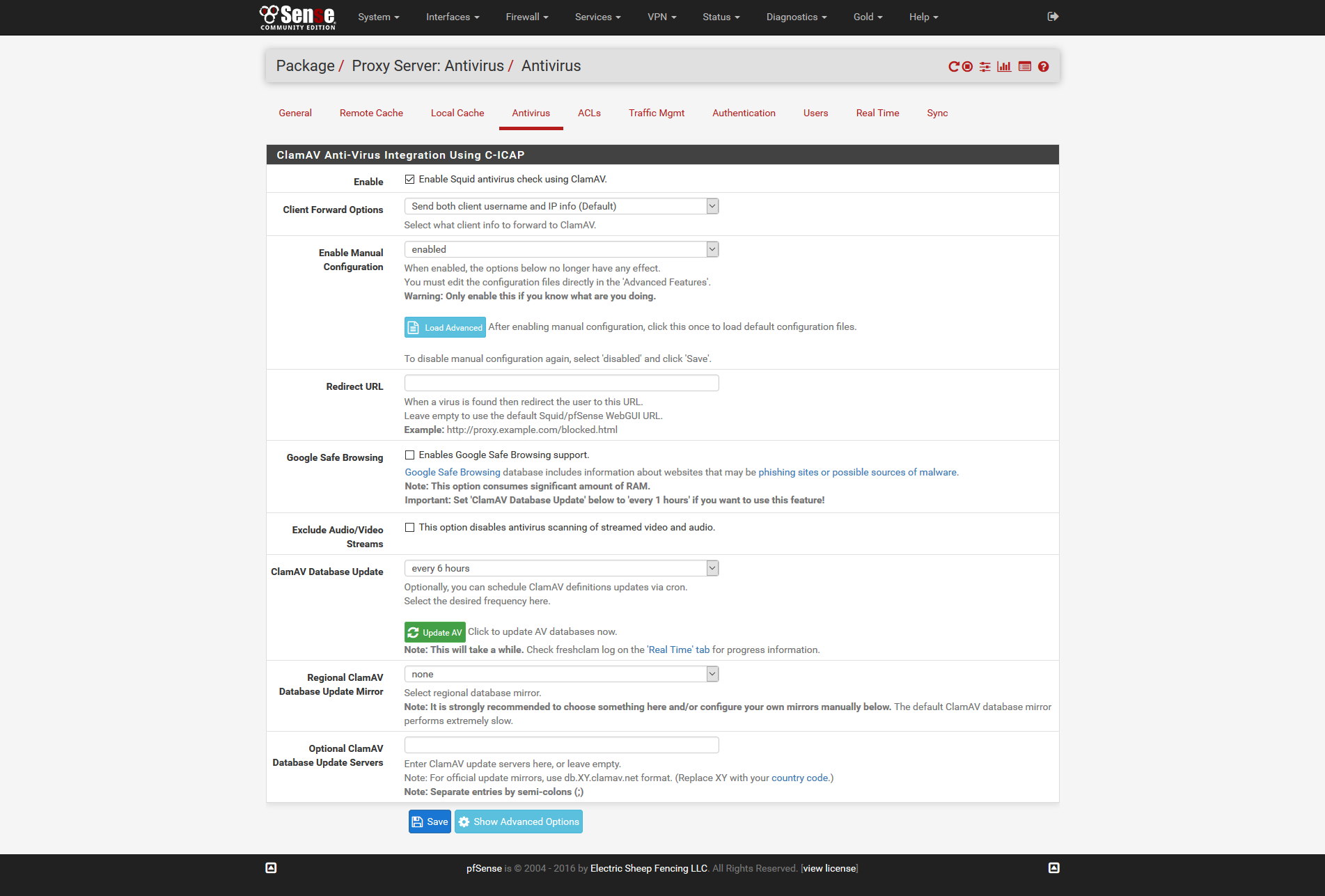This screenshot has width=1325, height=896.
Task: Select the Antivirus tab
Action: 531,113
